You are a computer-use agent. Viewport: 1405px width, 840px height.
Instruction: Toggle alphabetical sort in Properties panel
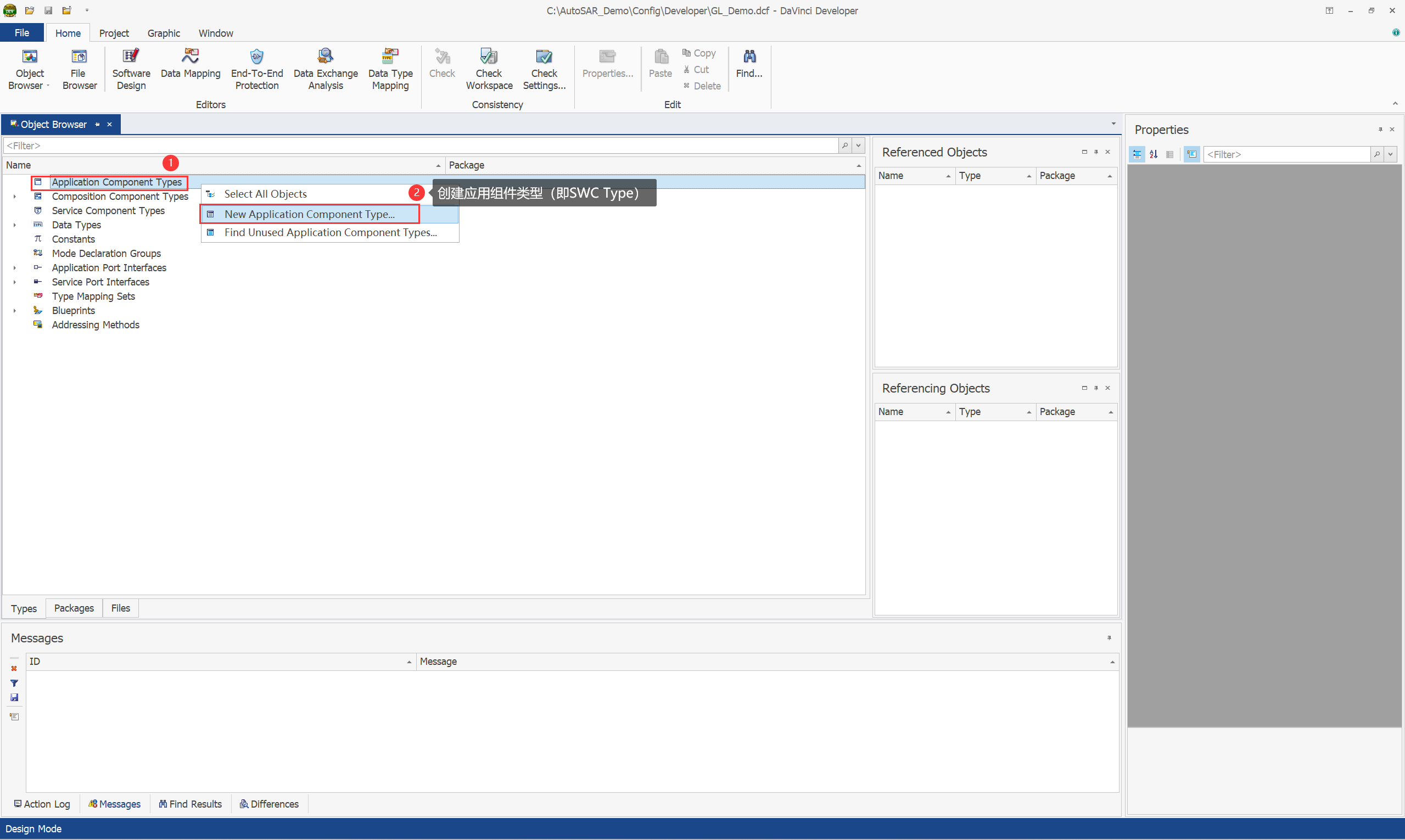click(x=1153, y=154)
